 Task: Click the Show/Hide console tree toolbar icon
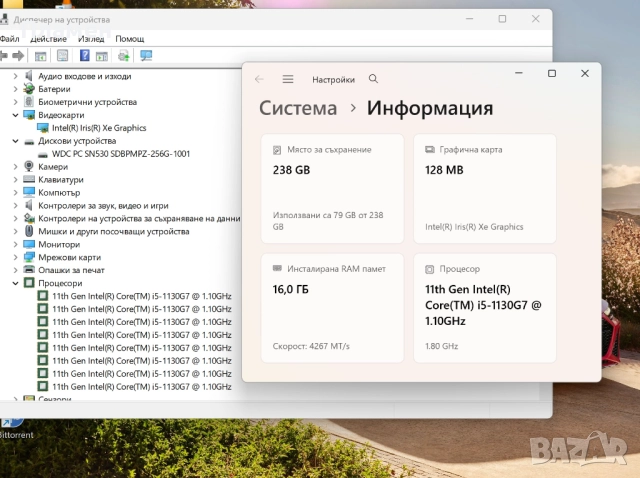[x=40, y=56]
